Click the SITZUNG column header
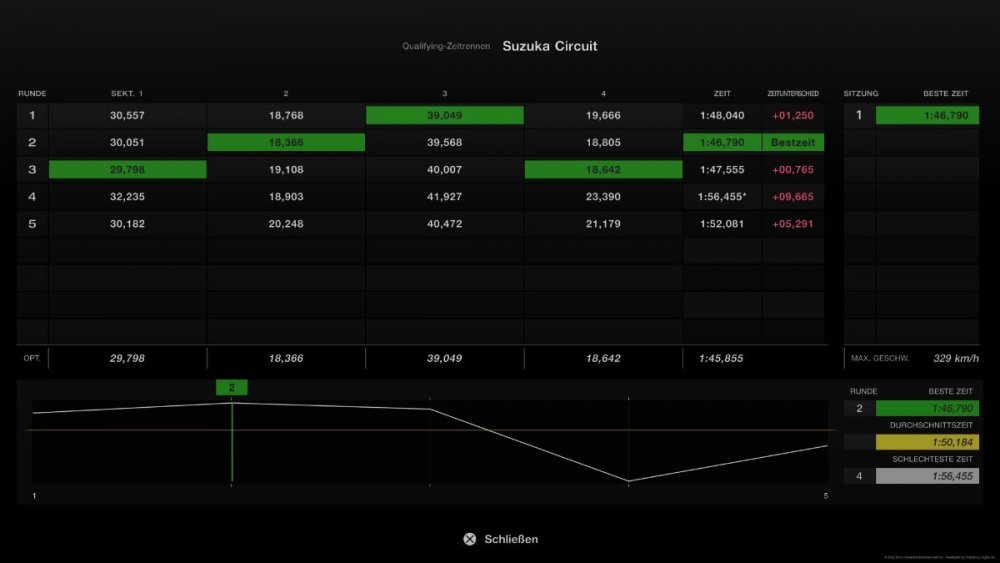 861,93
